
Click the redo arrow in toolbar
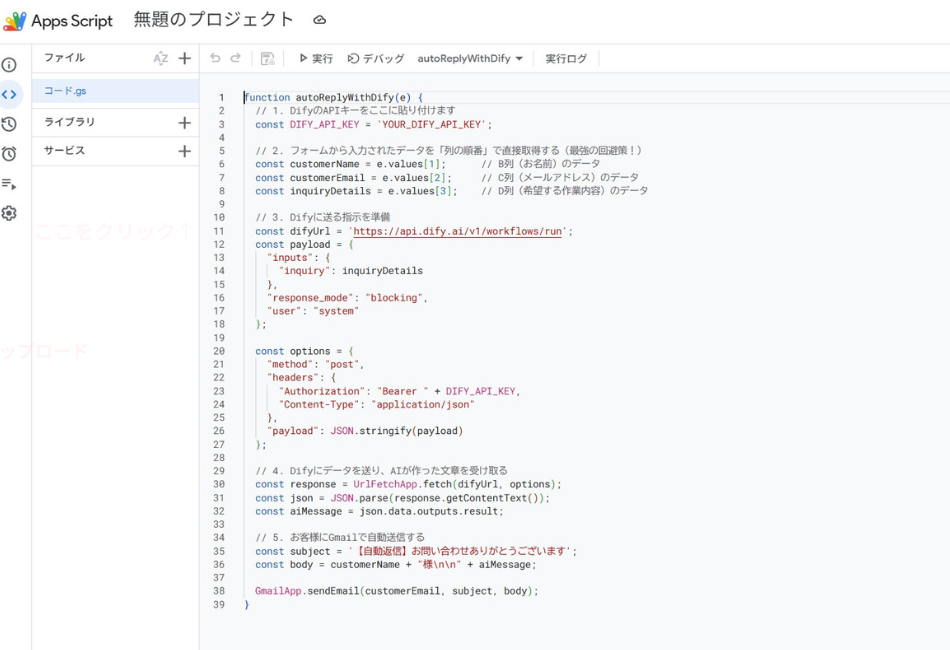(x=236, y=59)
